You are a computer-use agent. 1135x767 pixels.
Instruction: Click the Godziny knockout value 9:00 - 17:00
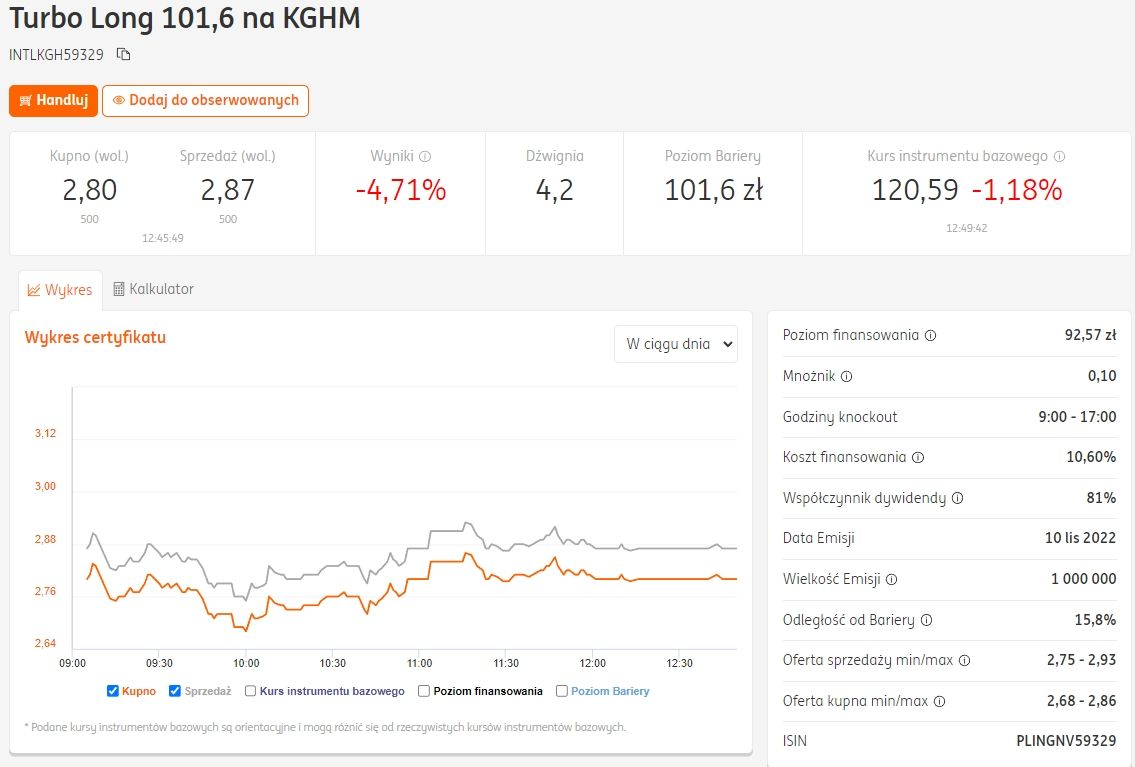click(1077, 417)
